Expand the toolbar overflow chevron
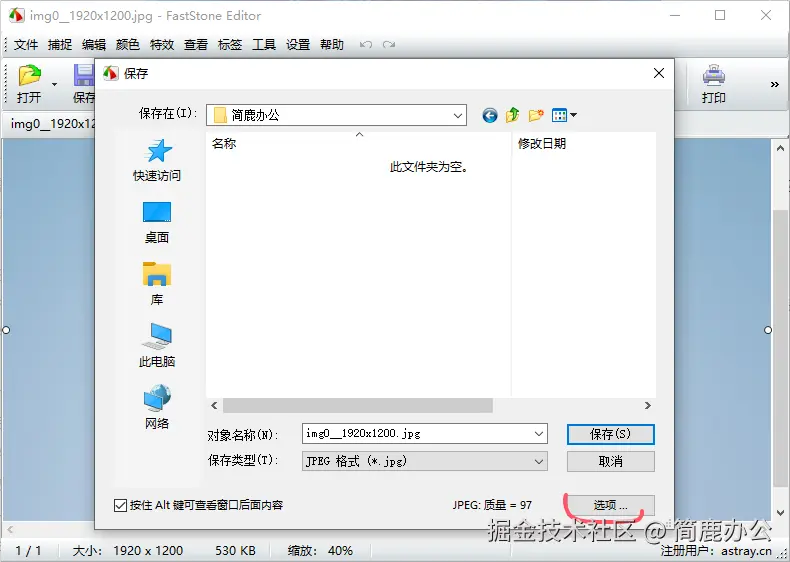 (x=774, y=84)
